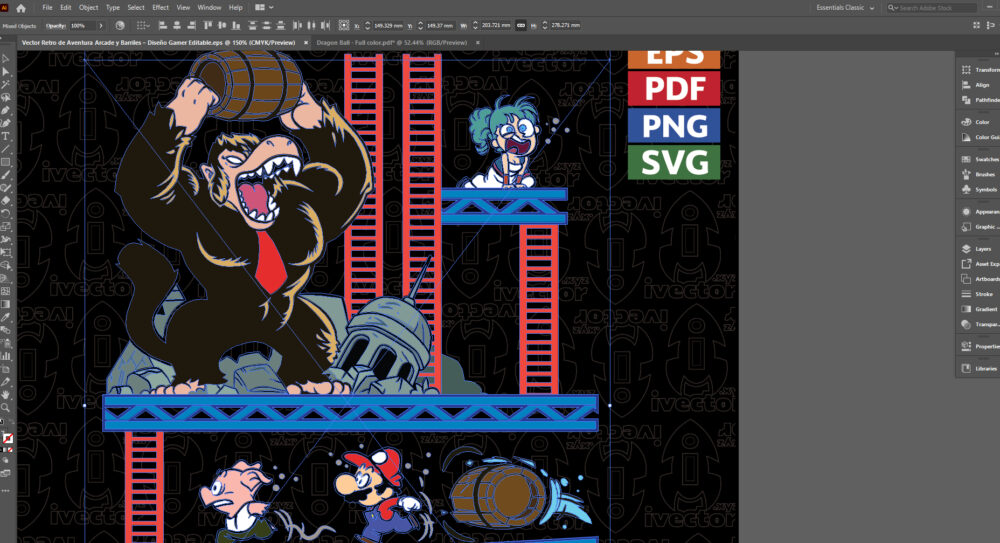Click the X position stepper arrows

(367, 26)
